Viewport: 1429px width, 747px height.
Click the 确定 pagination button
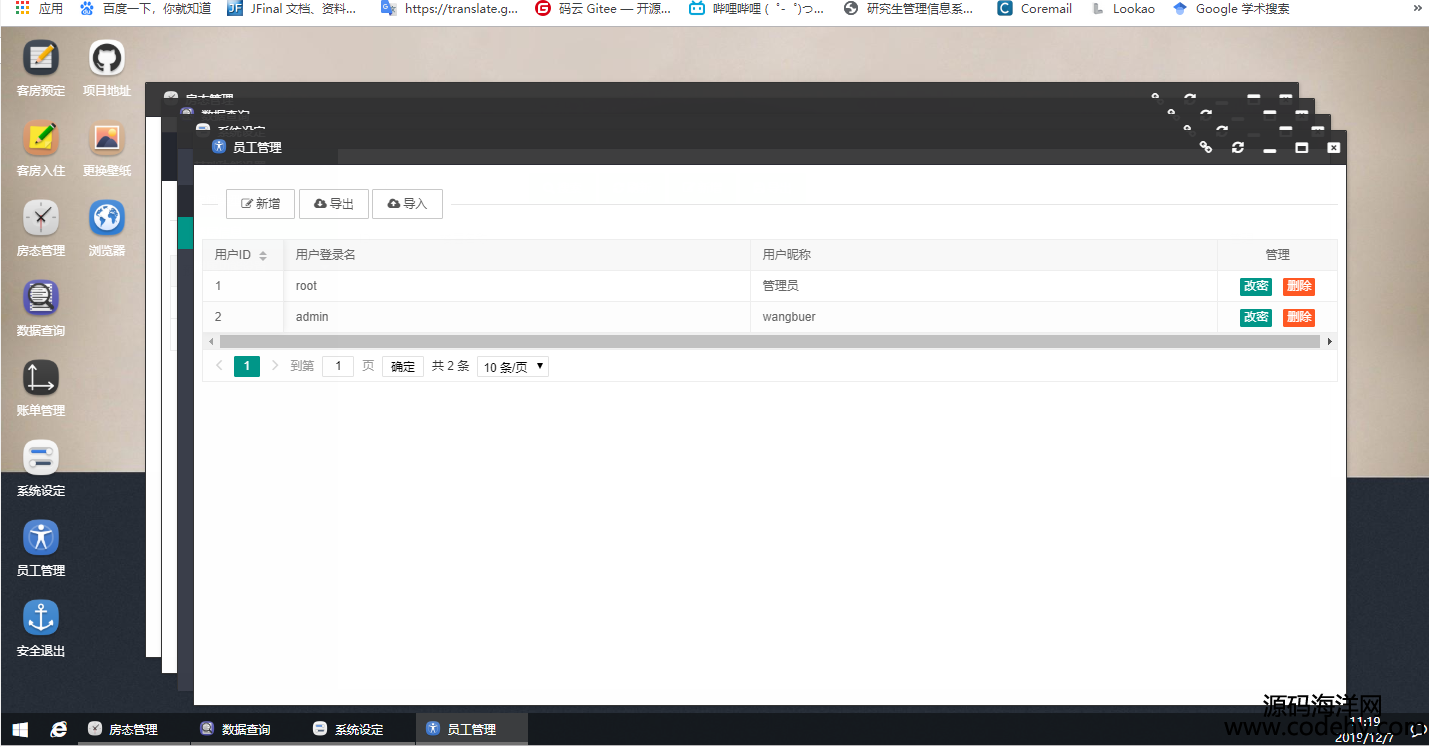403,367
